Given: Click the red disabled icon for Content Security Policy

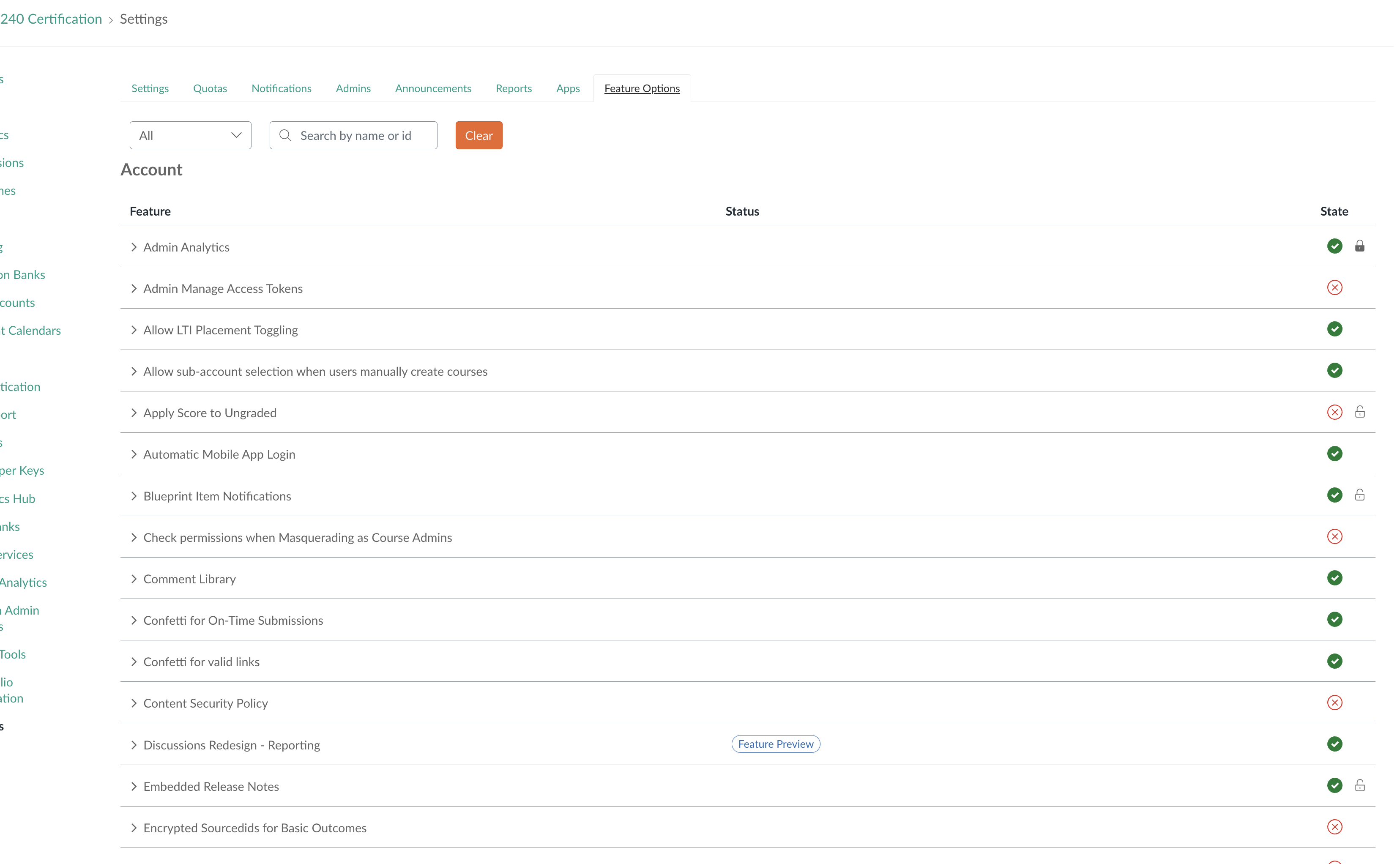Looking at the screenshot, I should (1335, 702).
